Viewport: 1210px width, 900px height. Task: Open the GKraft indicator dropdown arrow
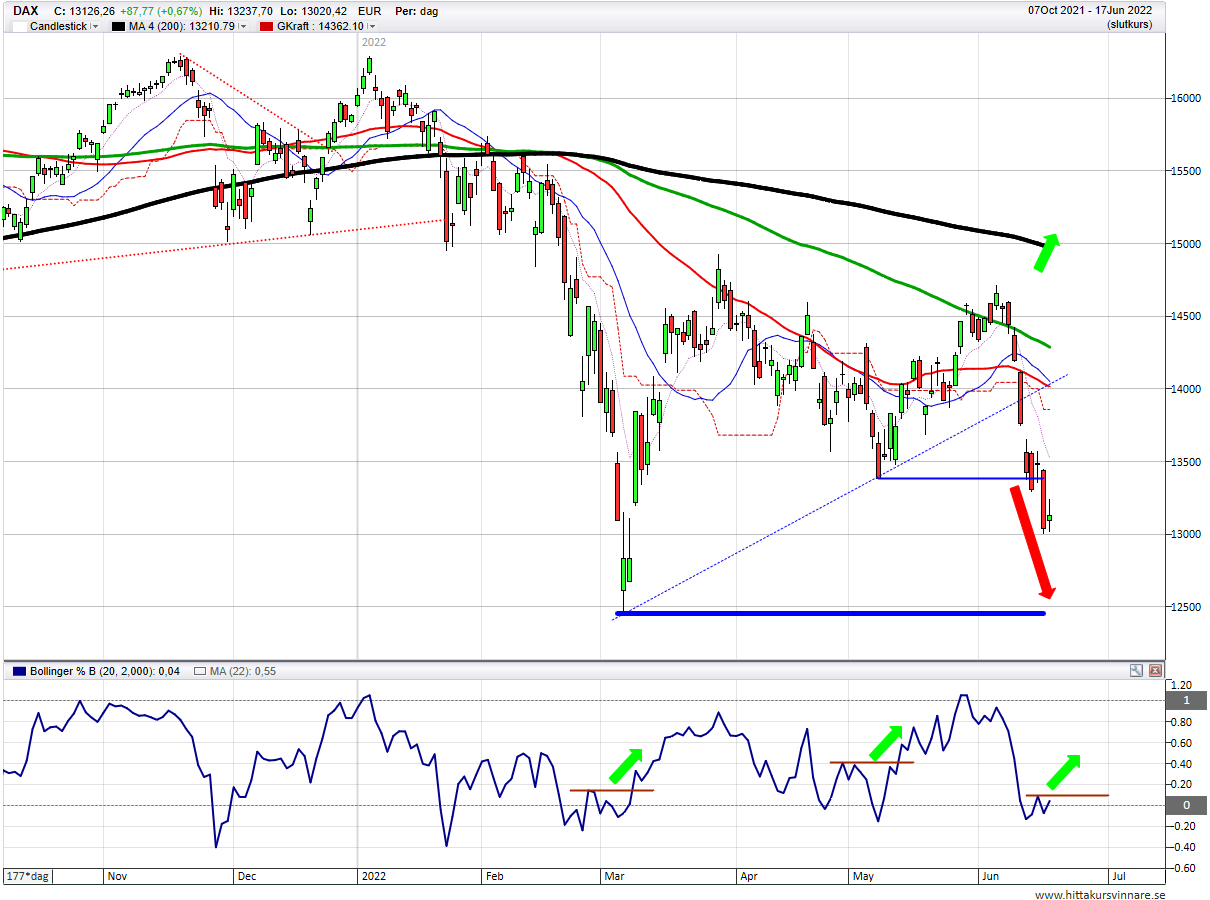371,26
